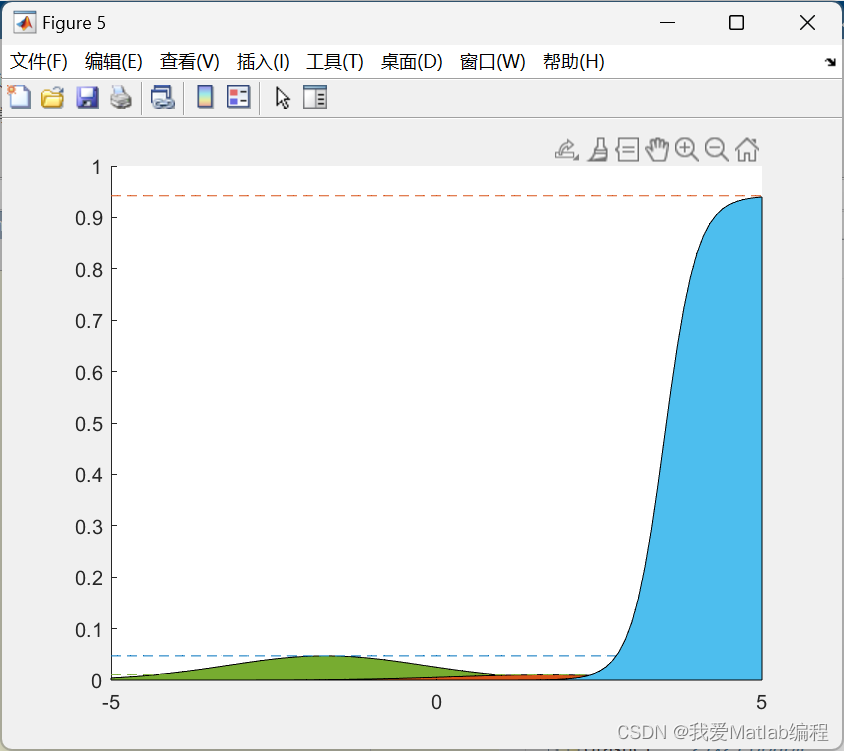Open the 帮助(H) menu
The width and height of the screenshot is (844, 751).
coord(574,61)
